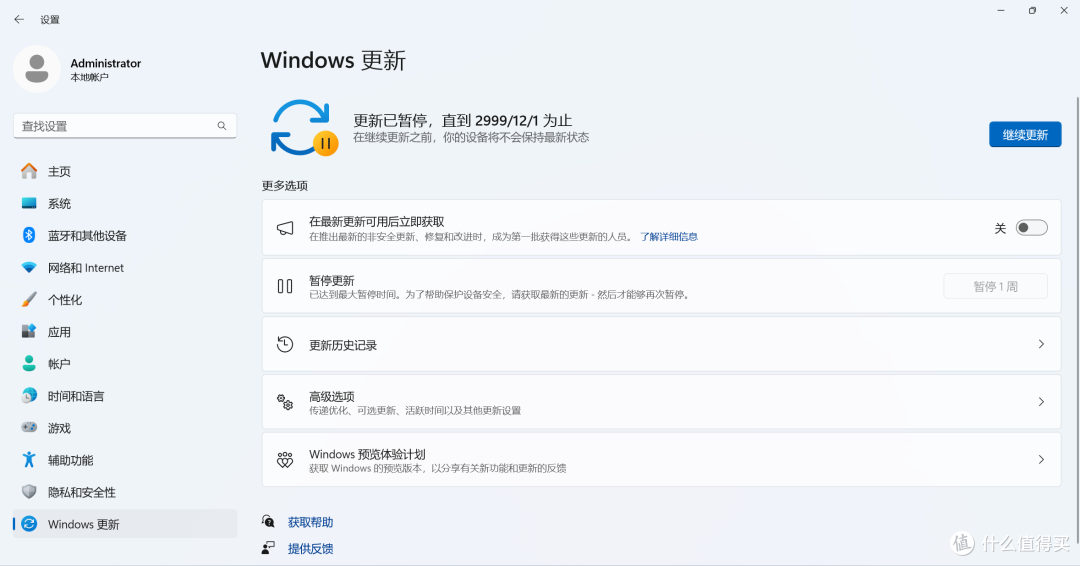Click the 暂停 1 周 button
The width and height of the screenshot is (1080, 566).
click(x=995, y=286)
